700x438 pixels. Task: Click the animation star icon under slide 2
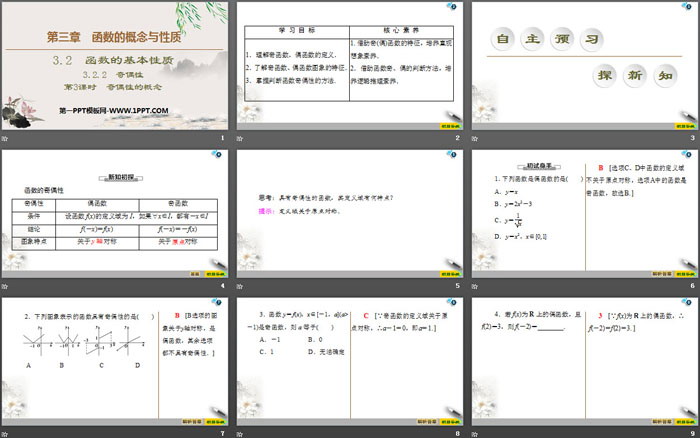click(x=239, y=138)
